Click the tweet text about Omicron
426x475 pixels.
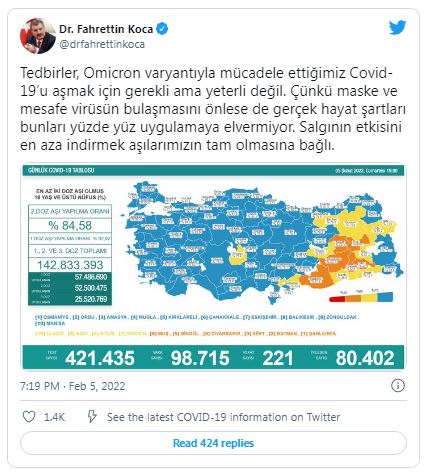[213, 109]
